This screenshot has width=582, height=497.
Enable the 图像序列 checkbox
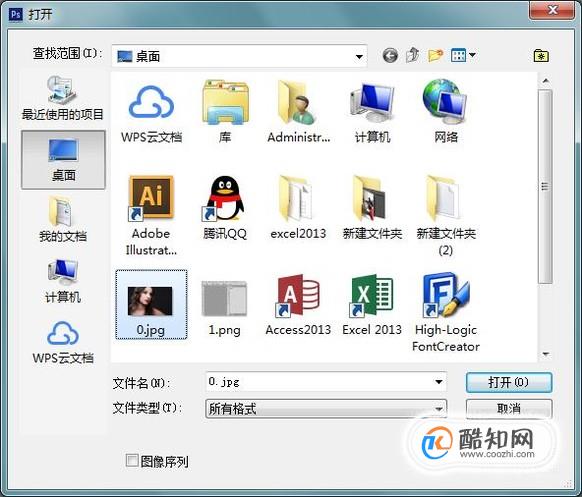132,461
